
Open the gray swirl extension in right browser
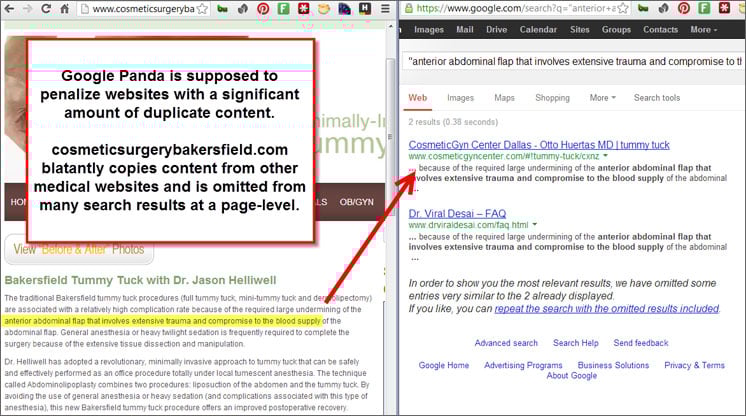[x=663, y=8]
